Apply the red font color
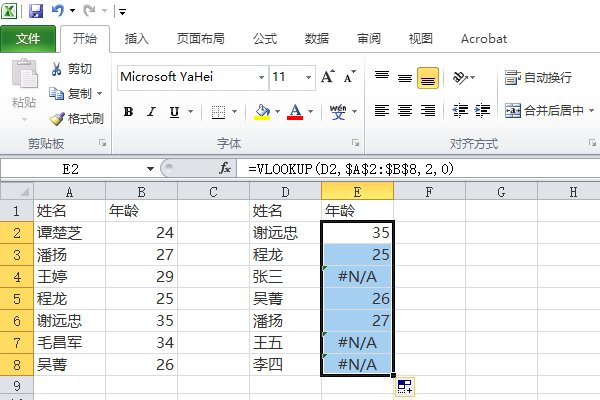Viewport: 600px width, 400px height. pyautogui.click(x=295, y=112)
